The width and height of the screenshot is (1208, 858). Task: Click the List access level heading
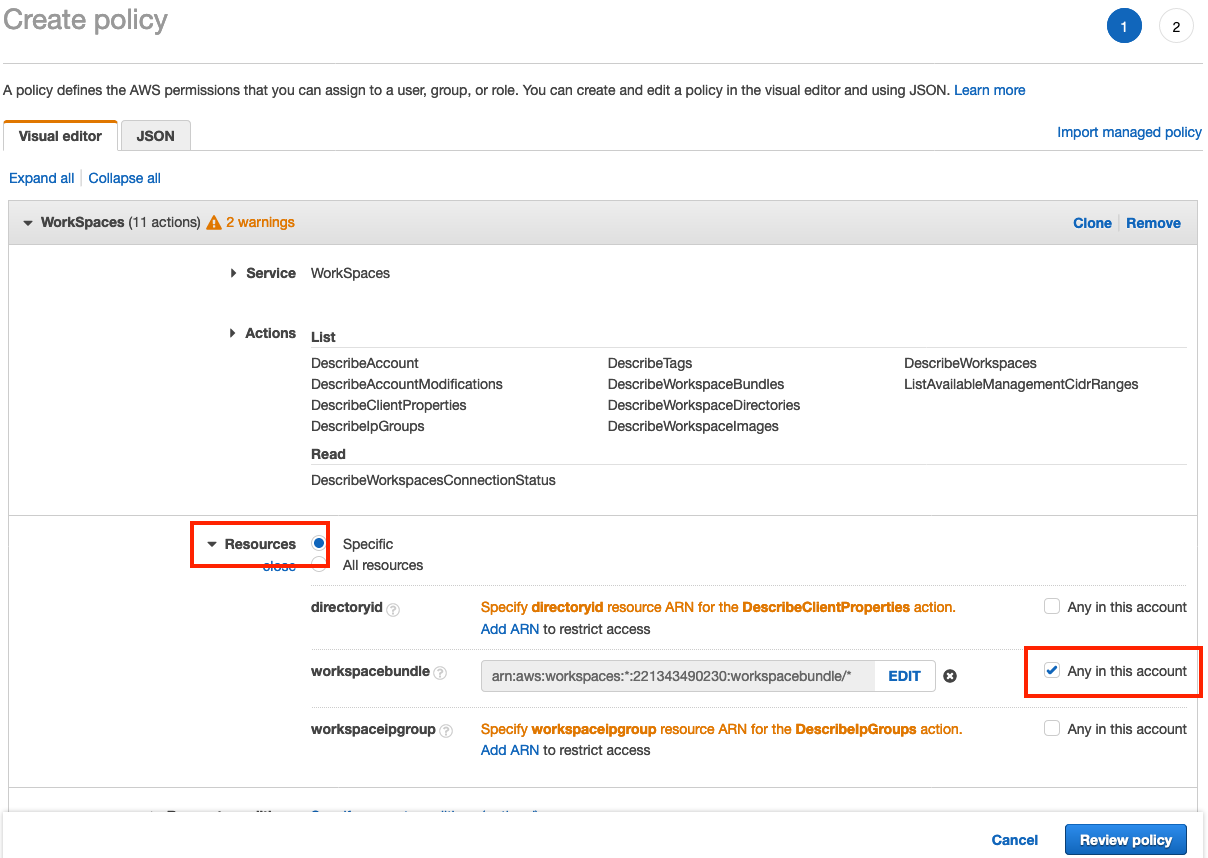point(323,337)
